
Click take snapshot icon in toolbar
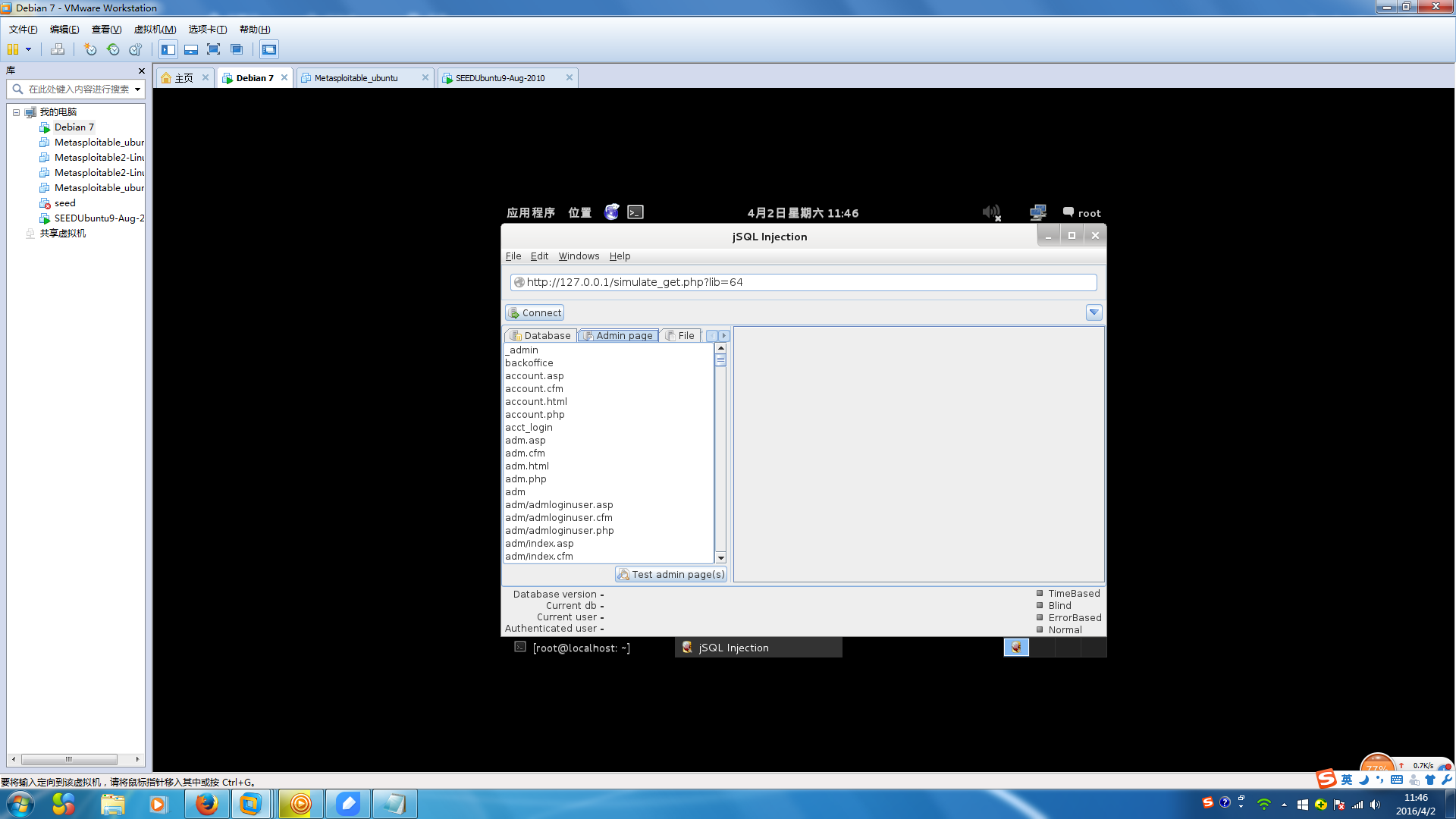(x=90, y=49)
